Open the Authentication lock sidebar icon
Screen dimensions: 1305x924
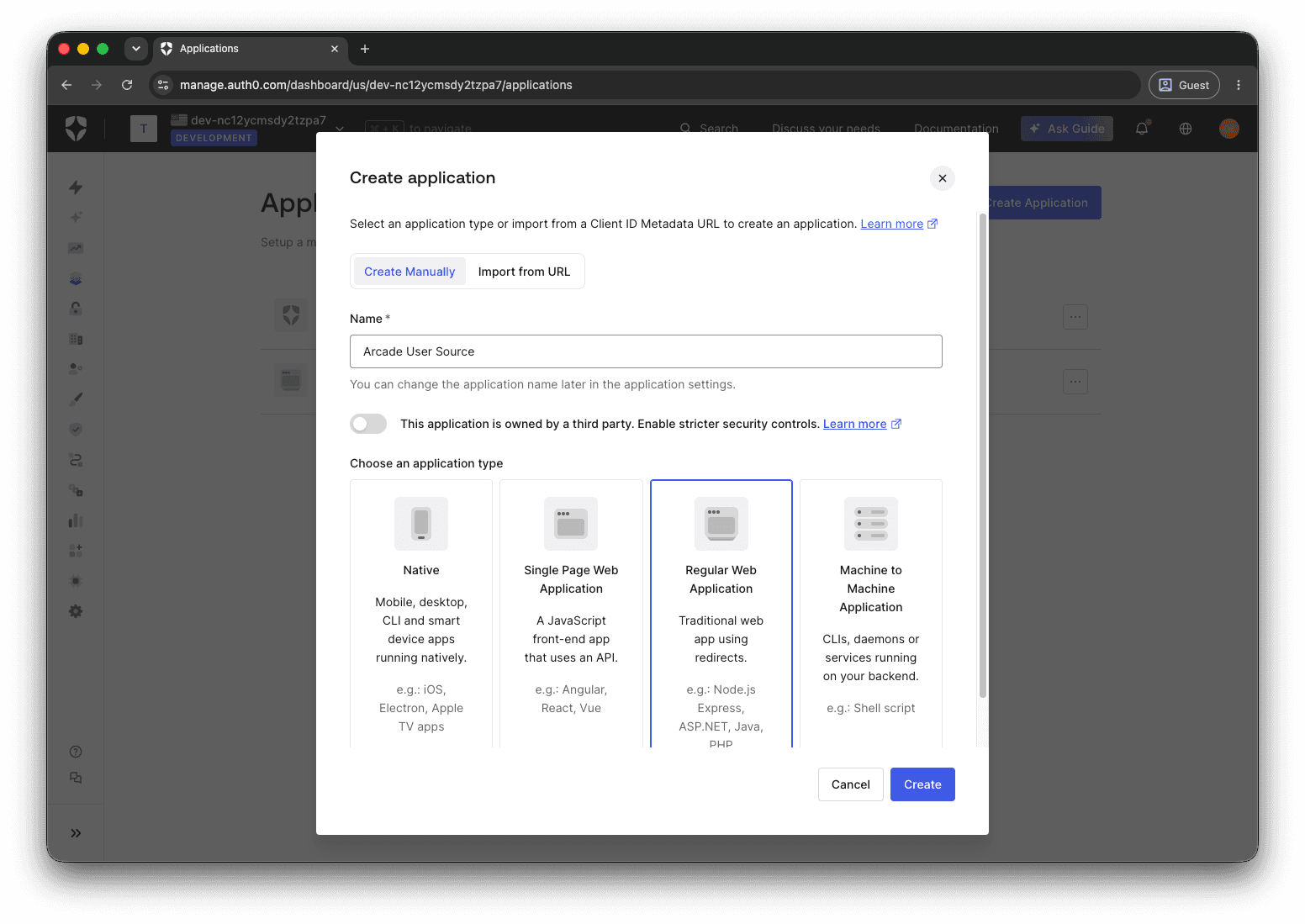[x=76, y=309]
